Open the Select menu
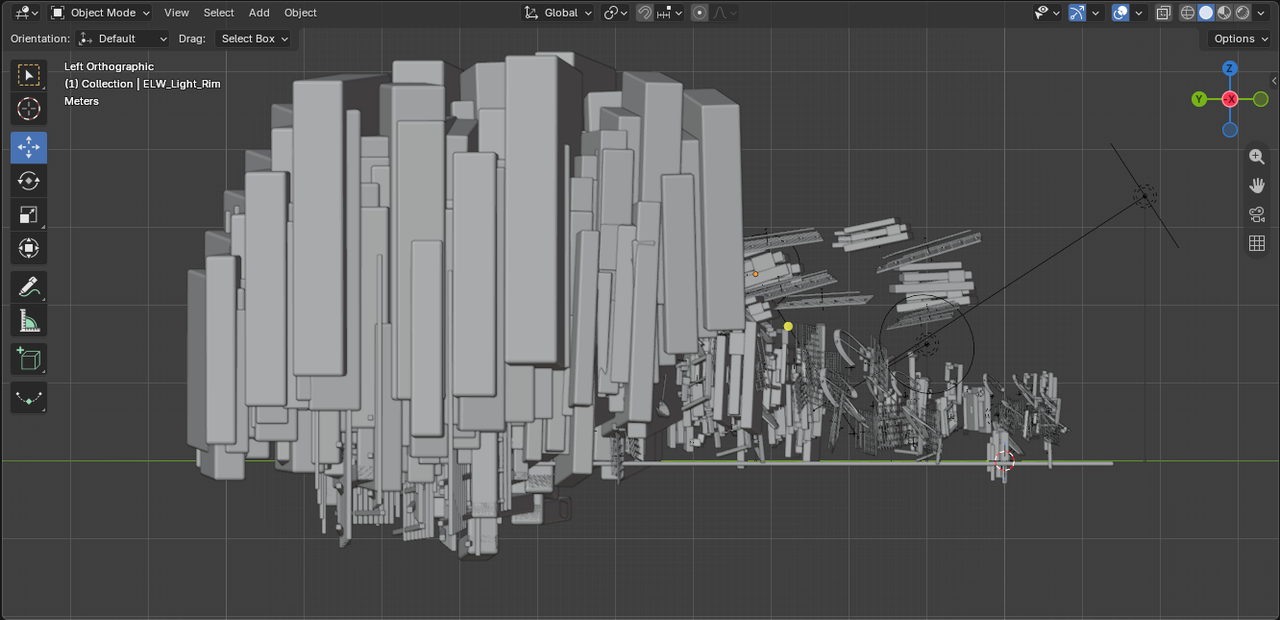This screenshot has height=620, width=1280. point(219,13)
